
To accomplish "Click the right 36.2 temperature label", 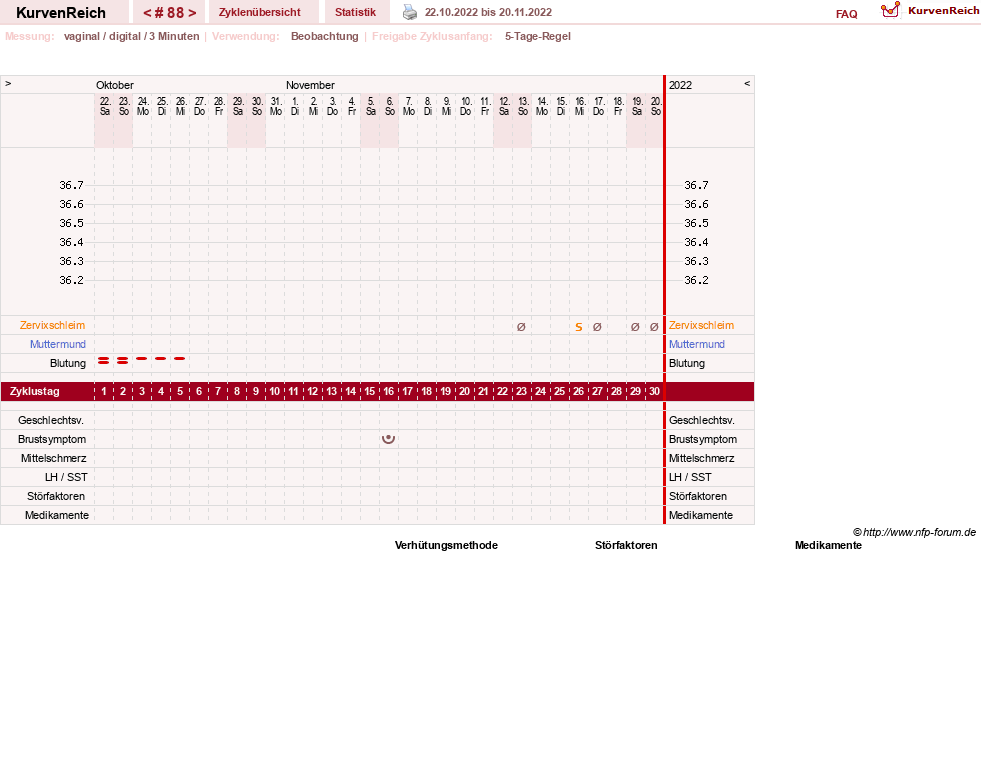I will coord(696,280).
